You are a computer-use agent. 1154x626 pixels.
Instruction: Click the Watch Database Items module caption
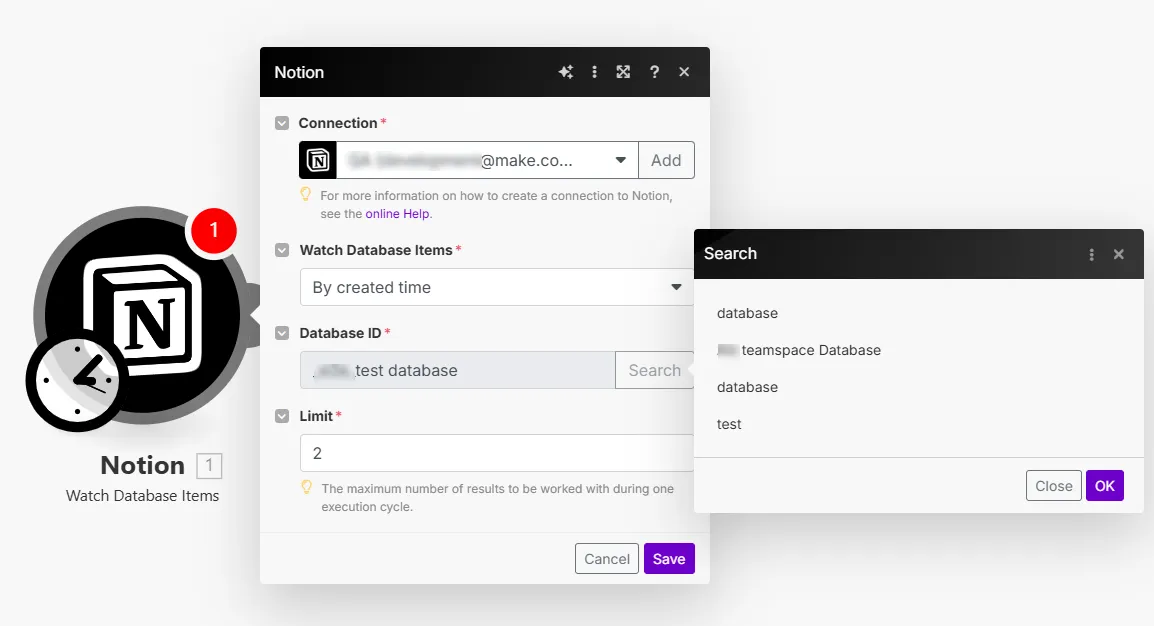(142, 497)
